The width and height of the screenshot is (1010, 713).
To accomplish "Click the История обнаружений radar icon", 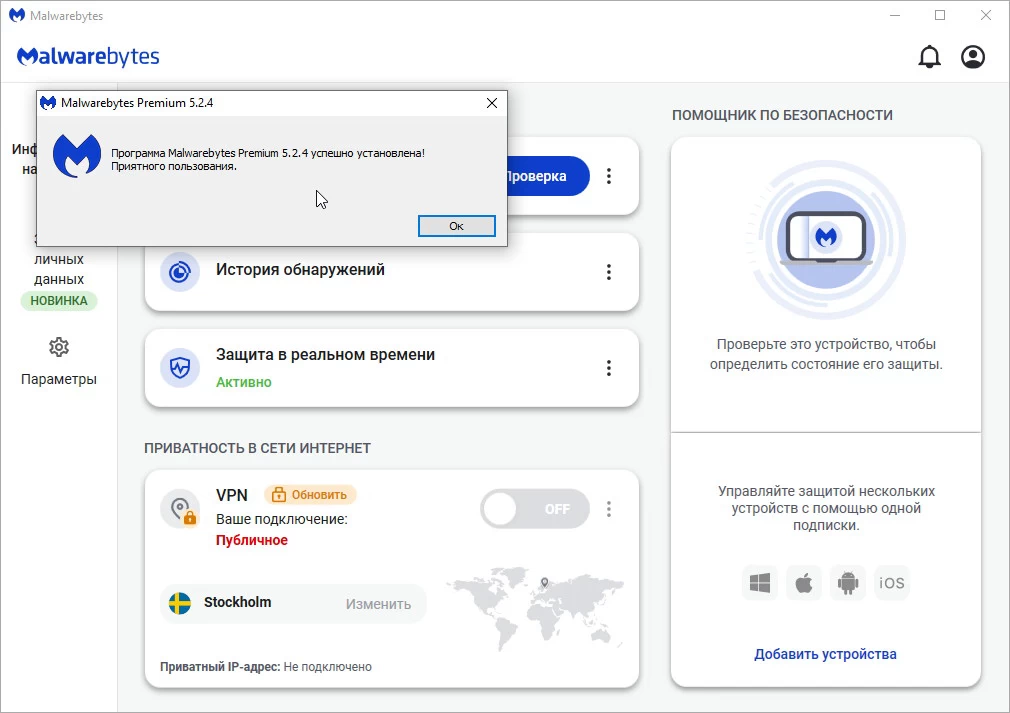I will click(x=180, y=272).
